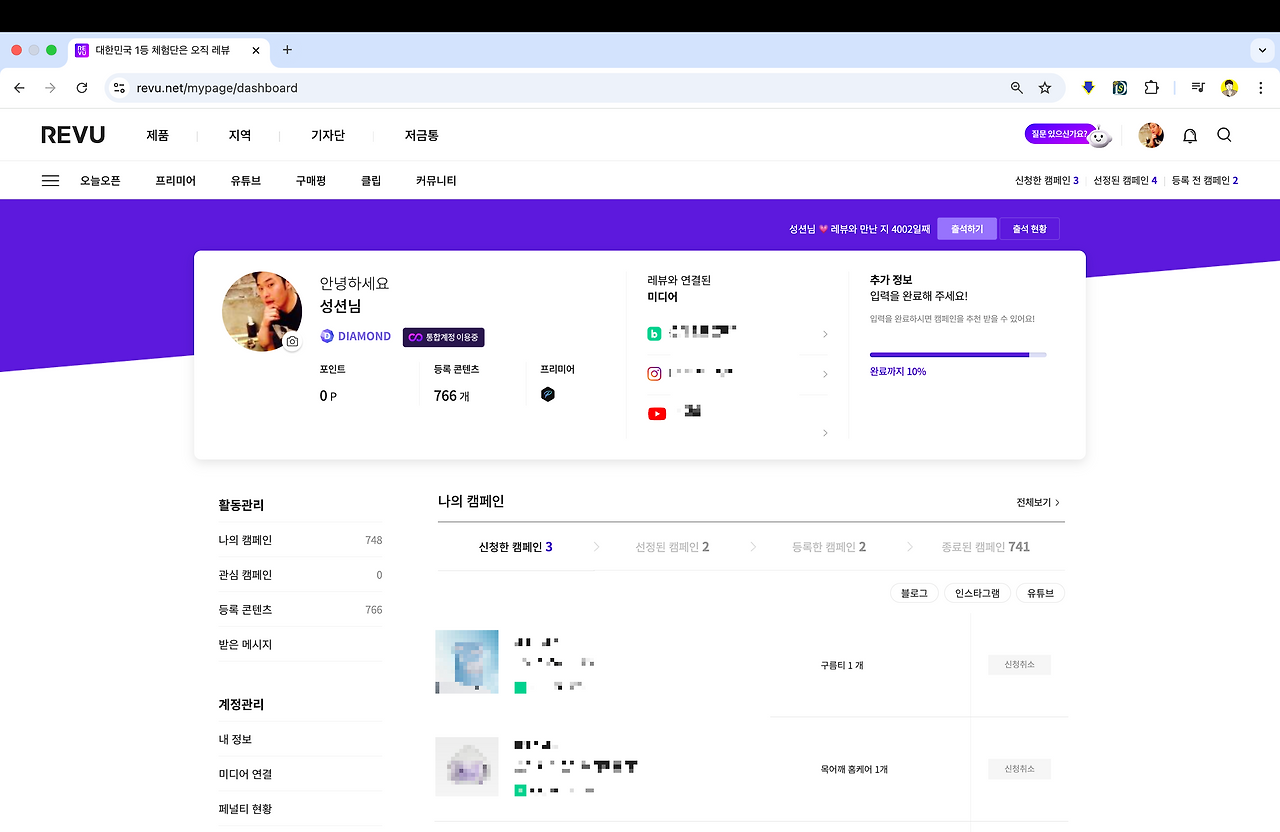Open notifications via the bell icon
Image resolution: width=1280 pixels, height=832 pixels.
click(1190, 135)
